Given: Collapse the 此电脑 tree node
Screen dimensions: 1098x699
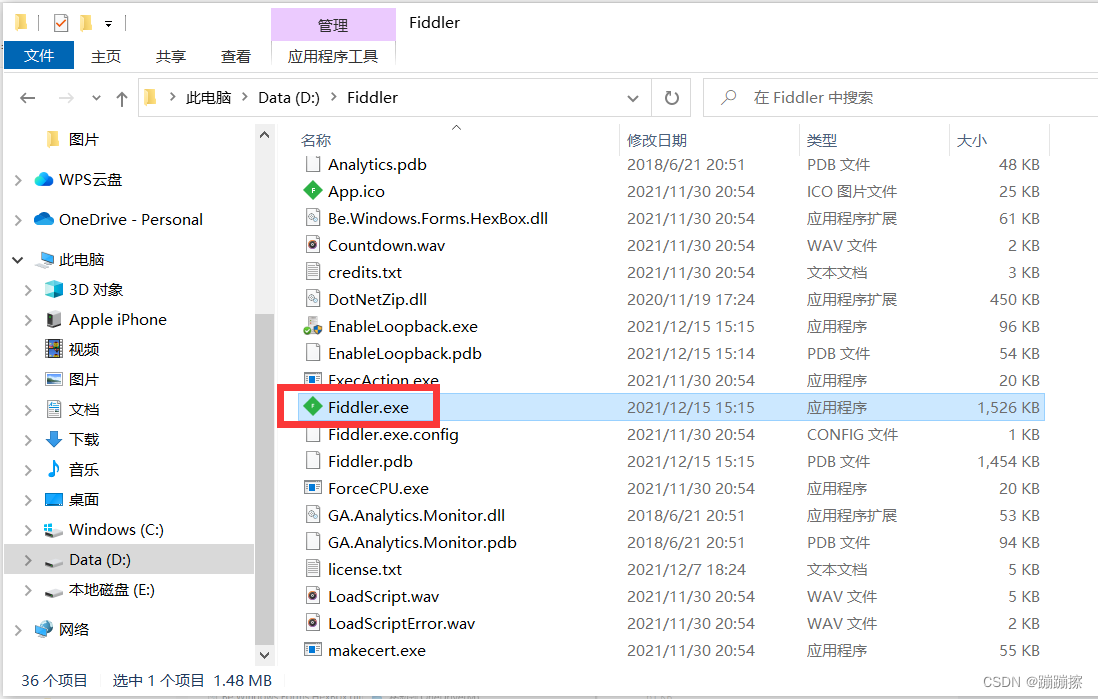Looking at the screenshot, I should [18, 259].
